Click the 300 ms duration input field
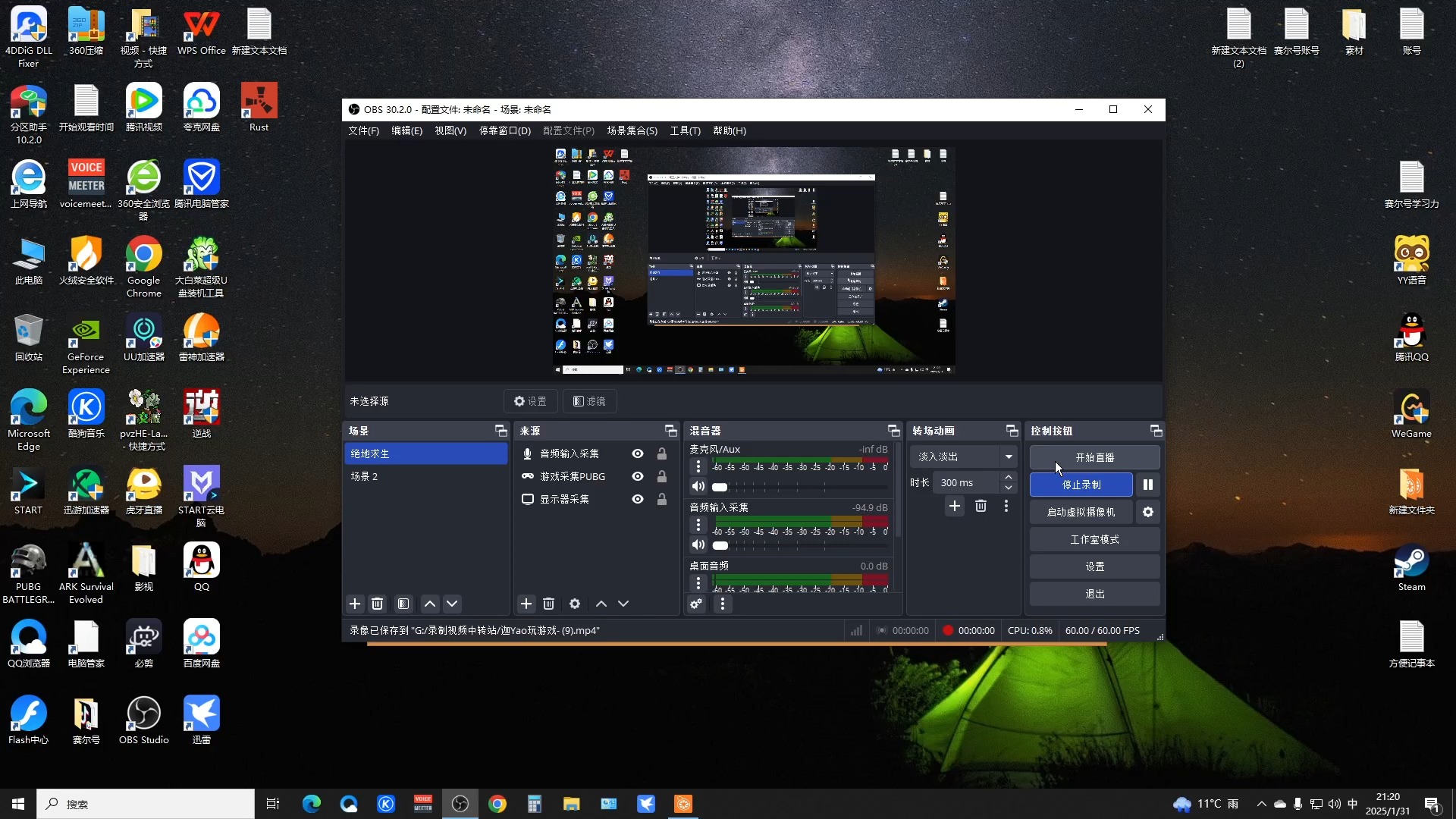This screenshot has width=1456, height=819. coord(967,483)
